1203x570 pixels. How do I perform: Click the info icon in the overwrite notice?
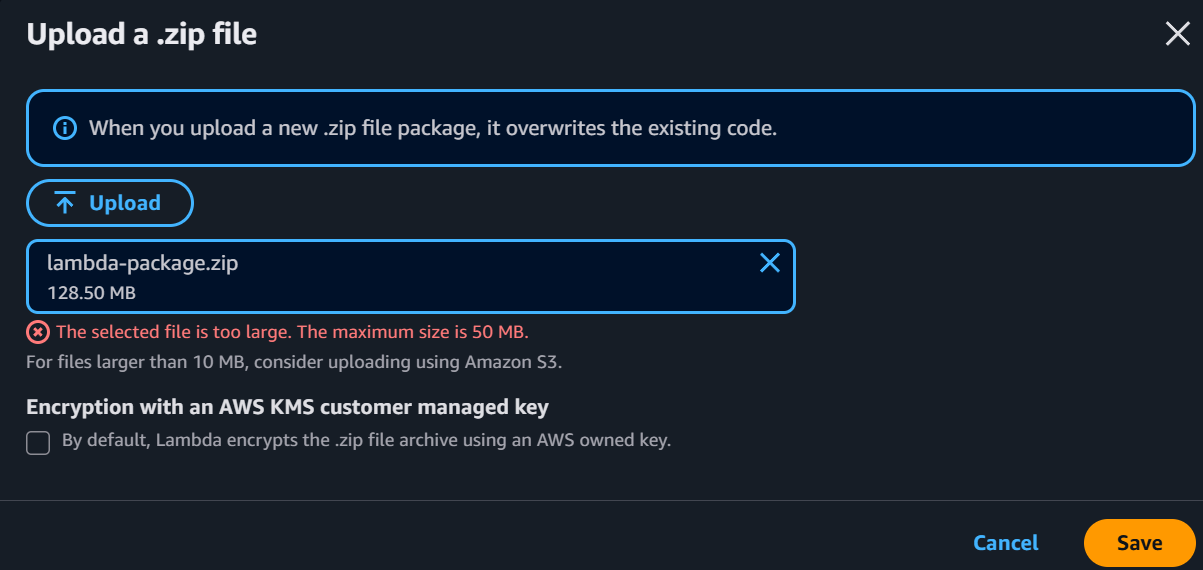click(65, 128)
